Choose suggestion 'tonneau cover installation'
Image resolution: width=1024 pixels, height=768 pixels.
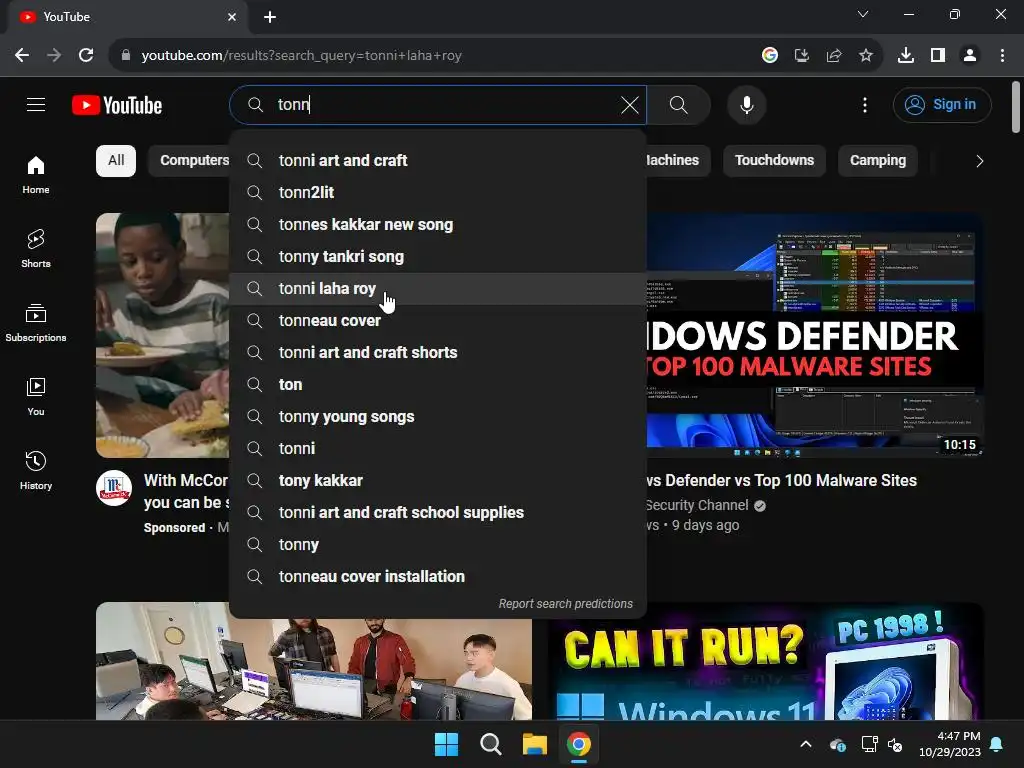tap(438, 576)
